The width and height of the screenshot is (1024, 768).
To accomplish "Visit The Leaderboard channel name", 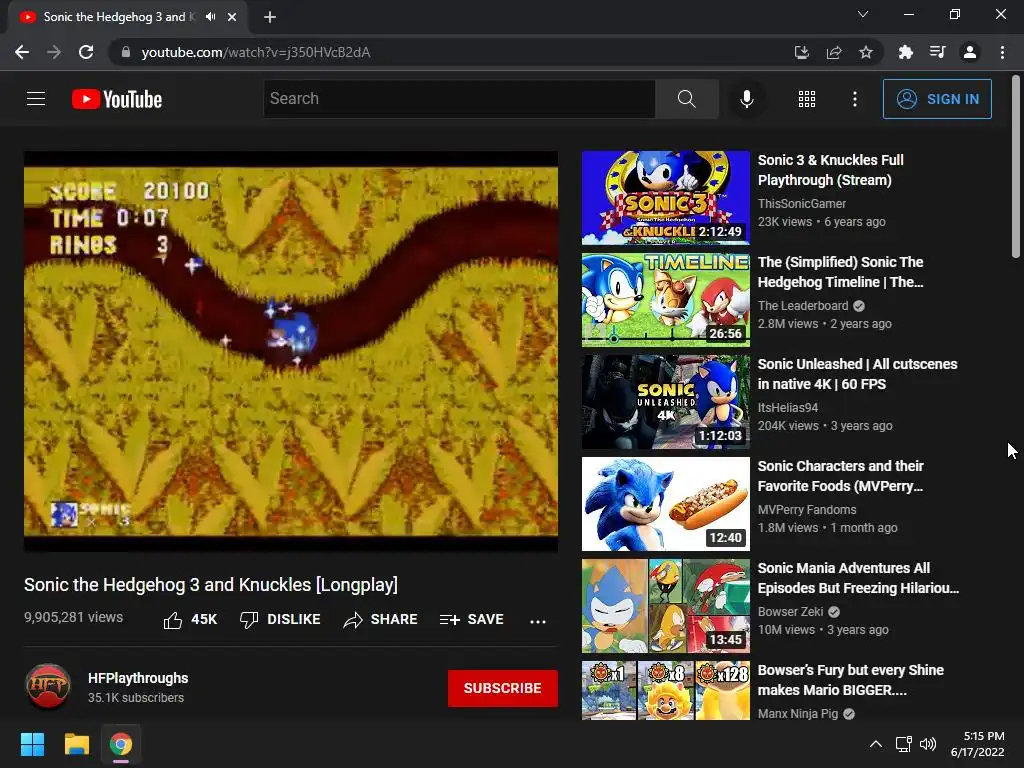I will [x=803, y=306].
